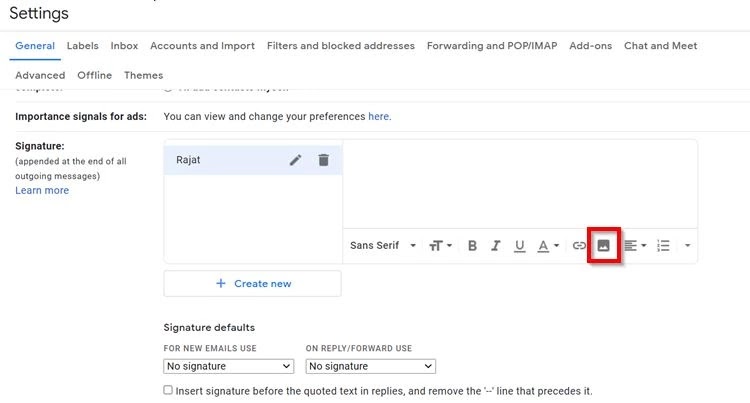Open the Learn more link
This screenshot has height=403, width=750.
(42, 190)
